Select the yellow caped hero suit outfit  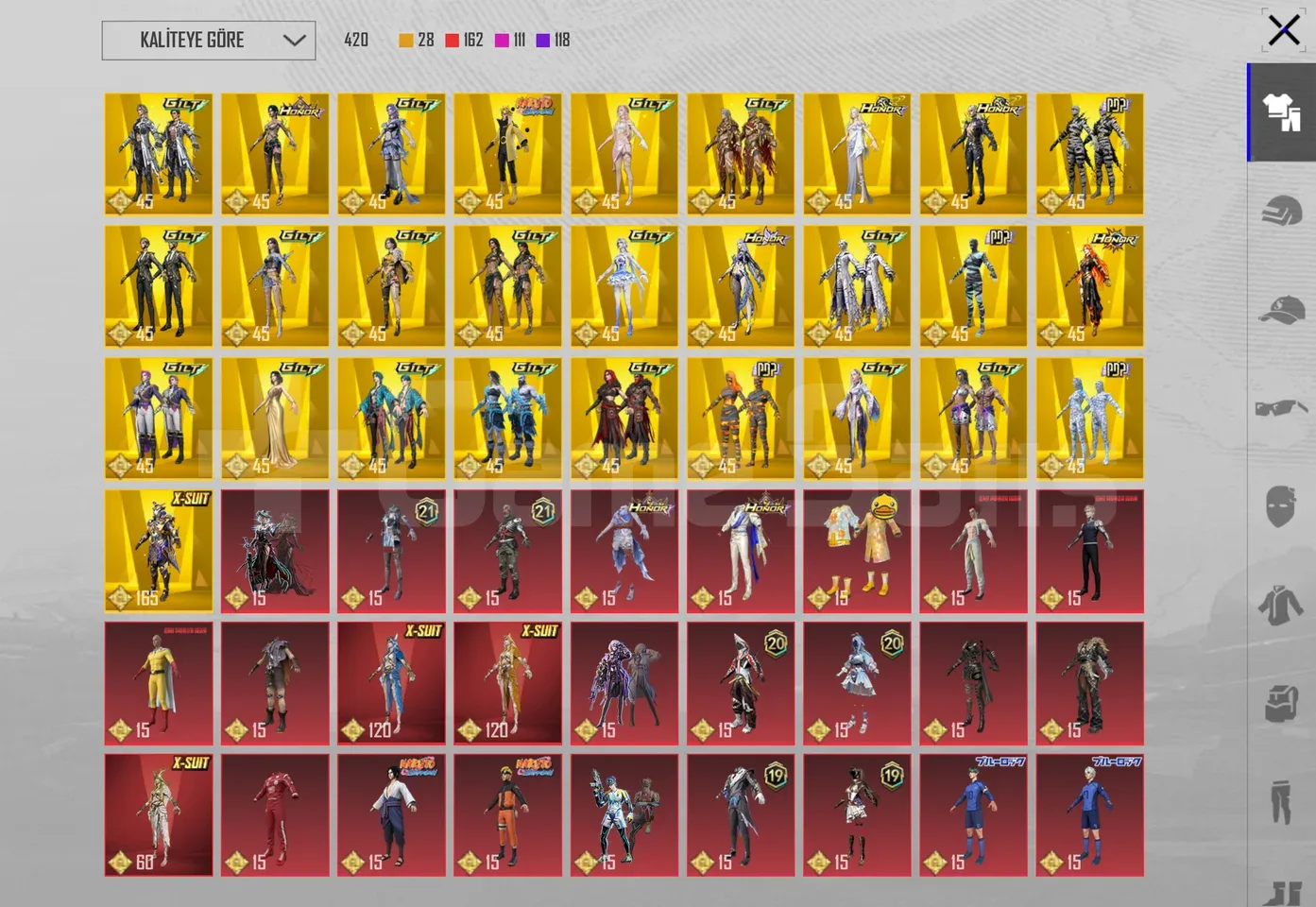159,683
